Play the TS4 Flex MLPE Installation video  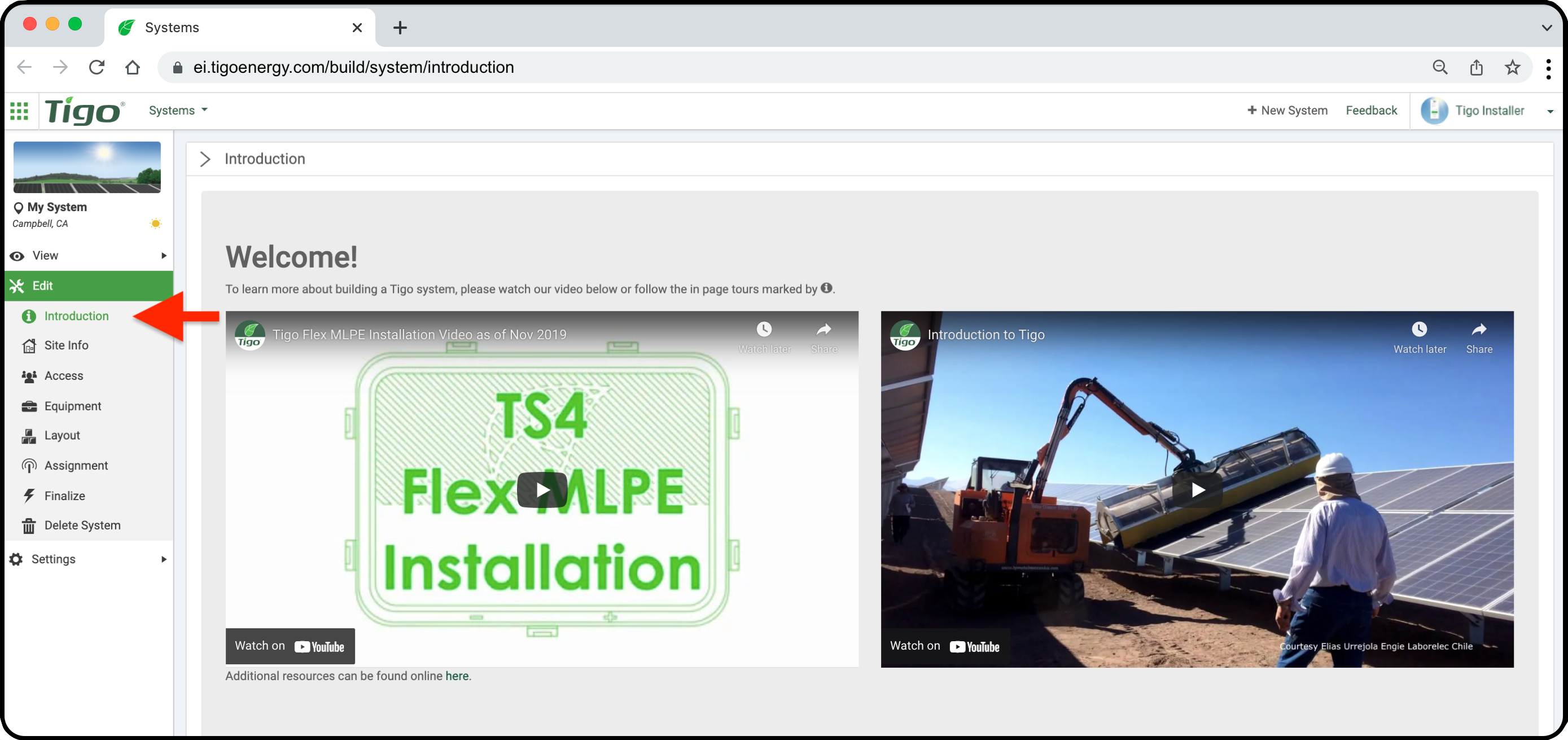click(x=542, y=490)
